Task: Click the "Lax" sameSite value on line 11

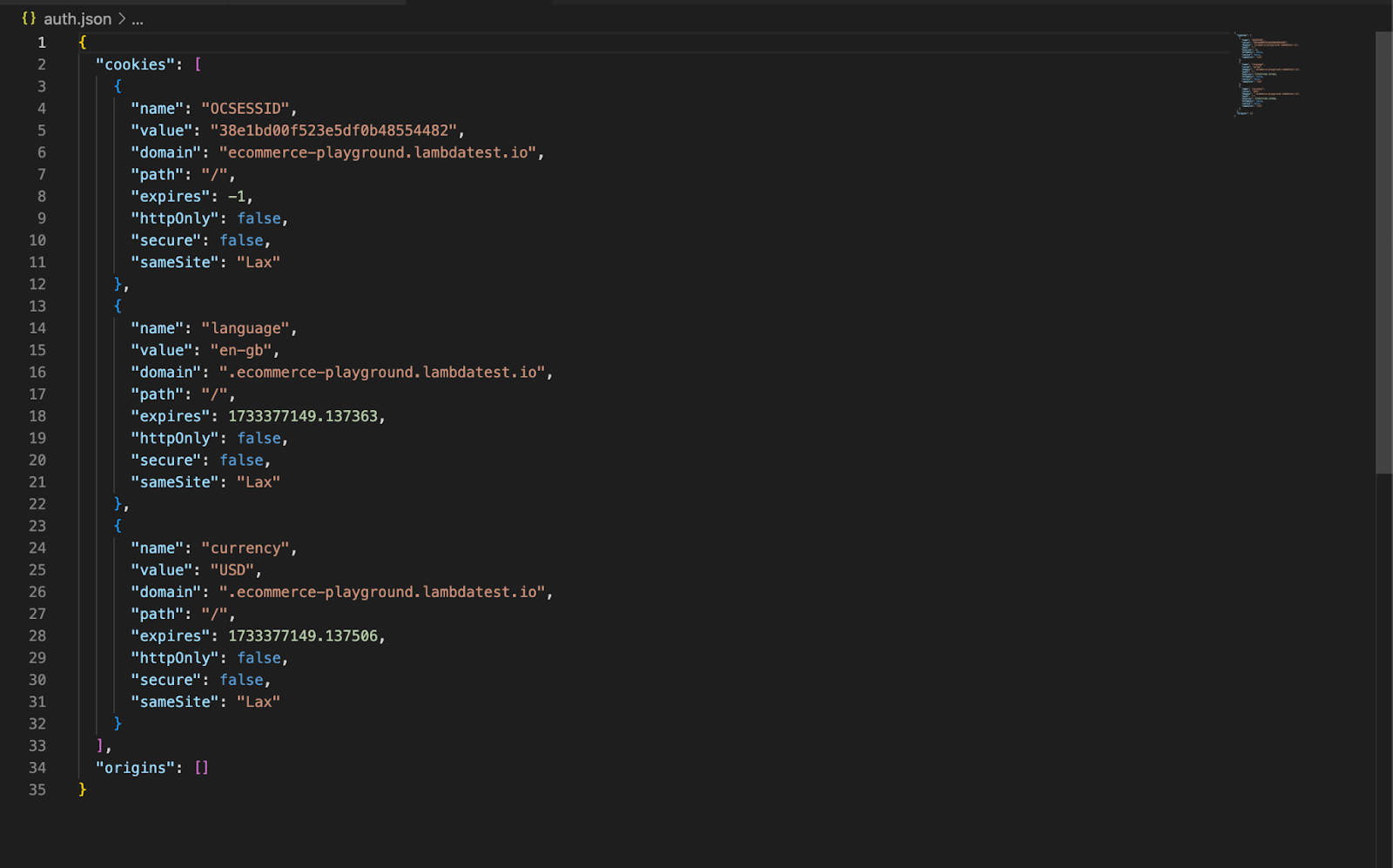Action: coord(259,262)
